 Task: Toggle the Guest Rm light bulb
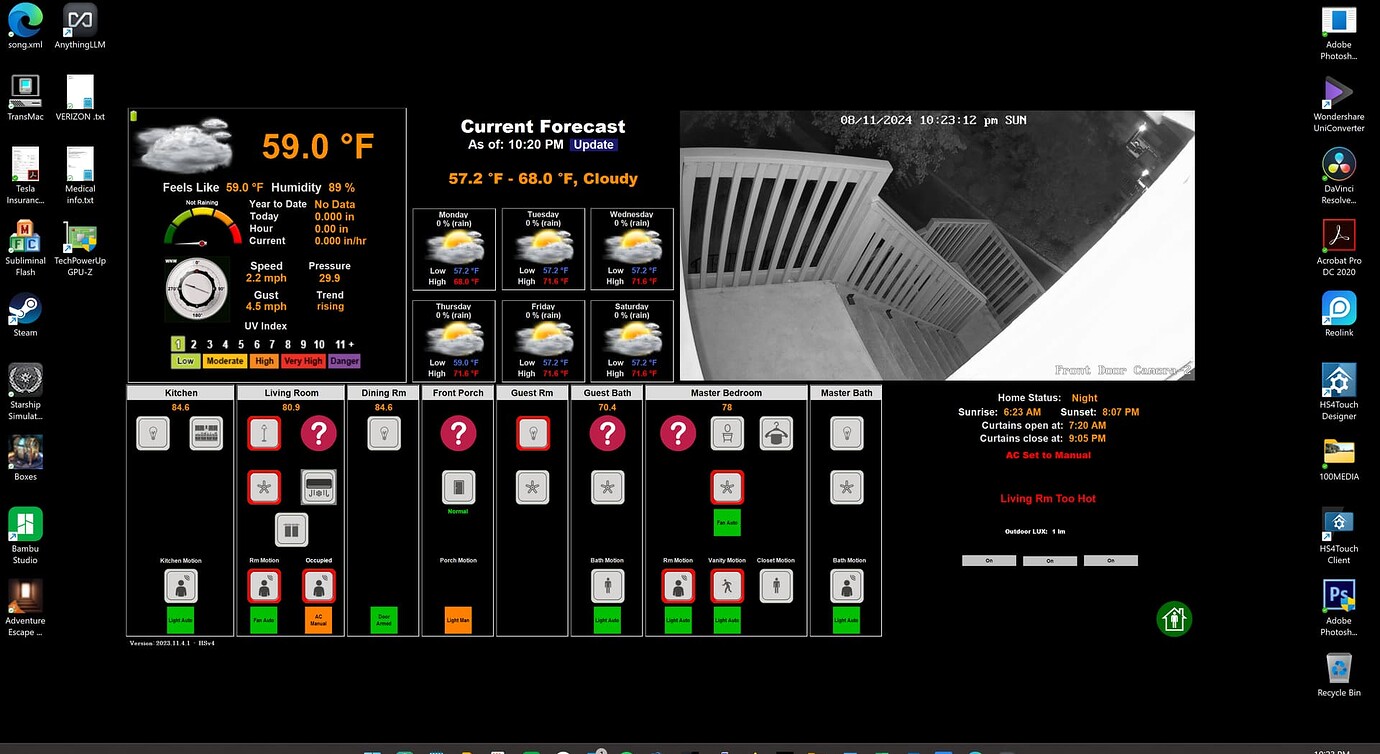click(533, 433)
